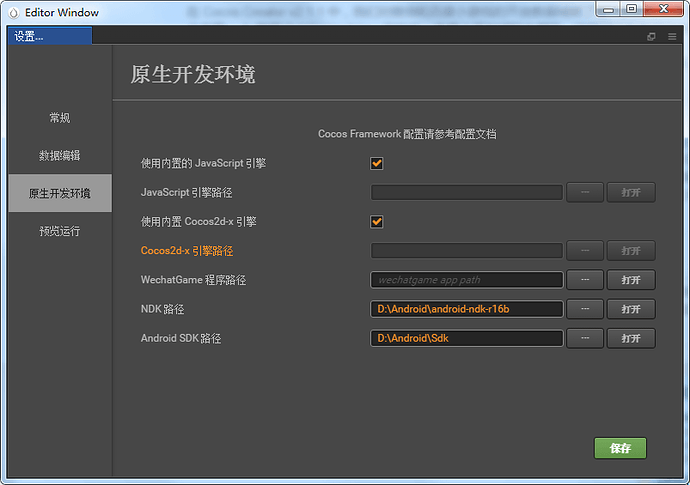Minimize the Editor Window
690x485 pixels.
click(x=609, y=9)
